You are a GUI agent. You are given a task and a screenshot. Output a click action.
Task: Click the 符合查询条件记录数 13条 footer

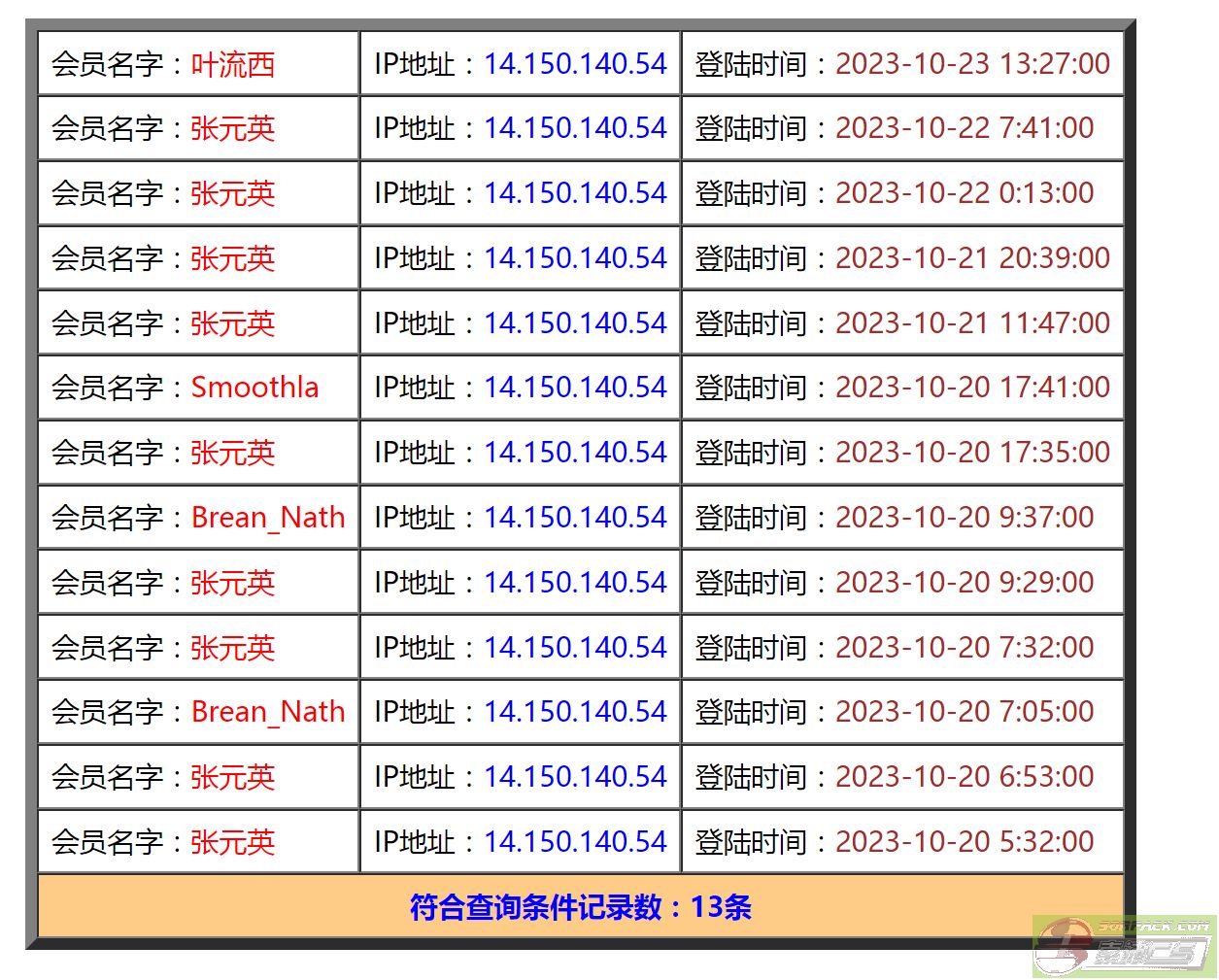pyautogui.click(x=581, y=907)
